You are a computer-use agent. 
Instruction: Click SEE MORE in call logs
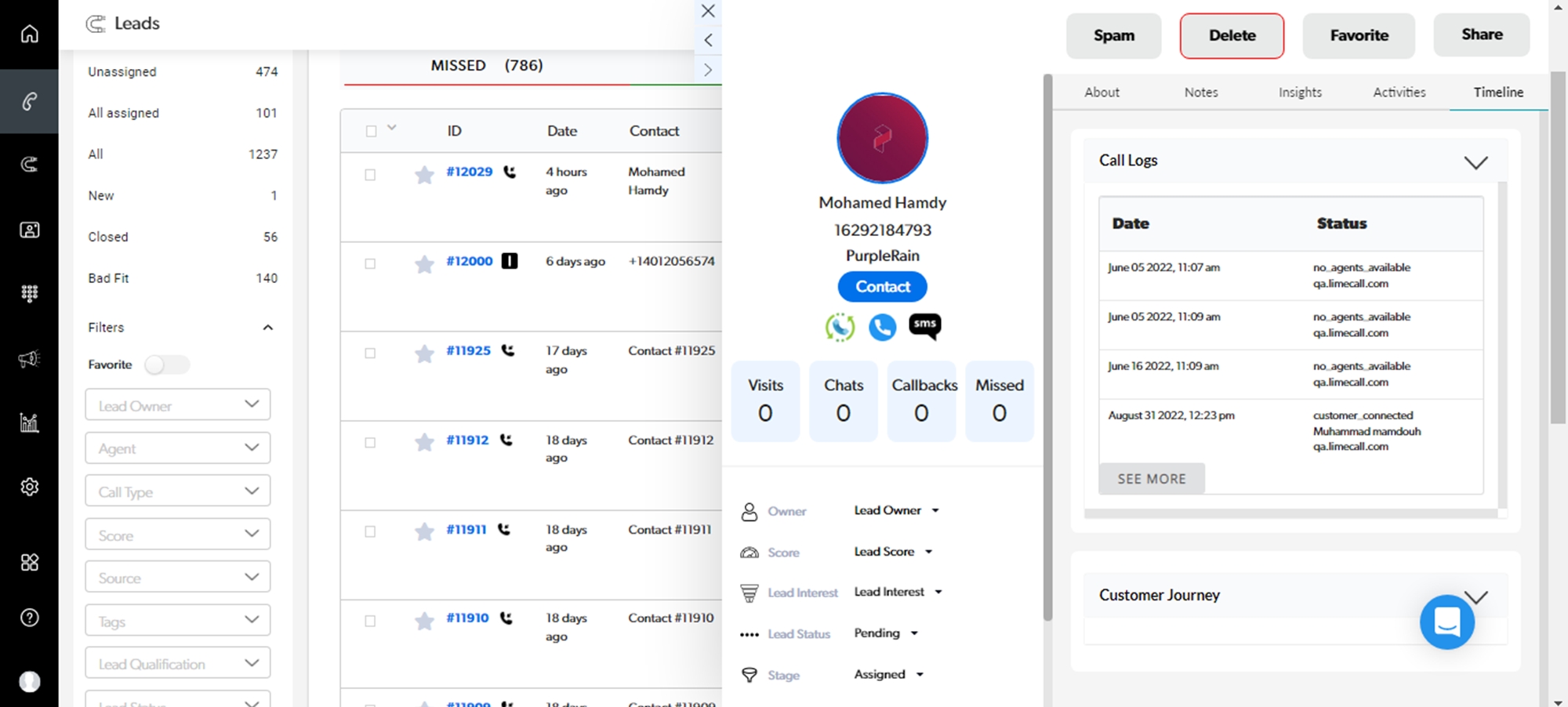(1151, 479)
